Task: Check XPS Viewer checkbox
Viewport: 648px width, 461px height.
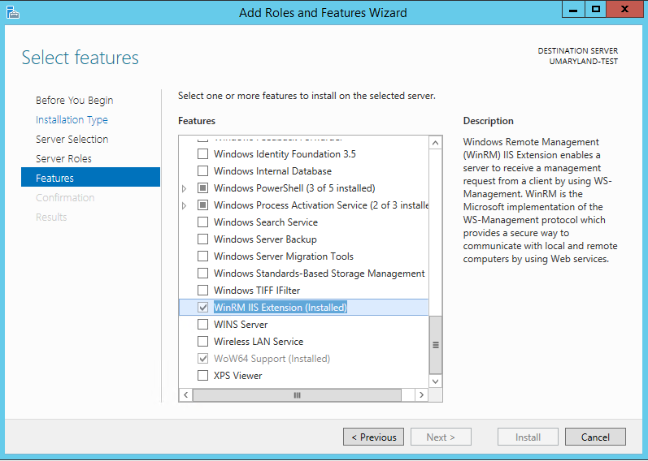Action: [202, 375]
